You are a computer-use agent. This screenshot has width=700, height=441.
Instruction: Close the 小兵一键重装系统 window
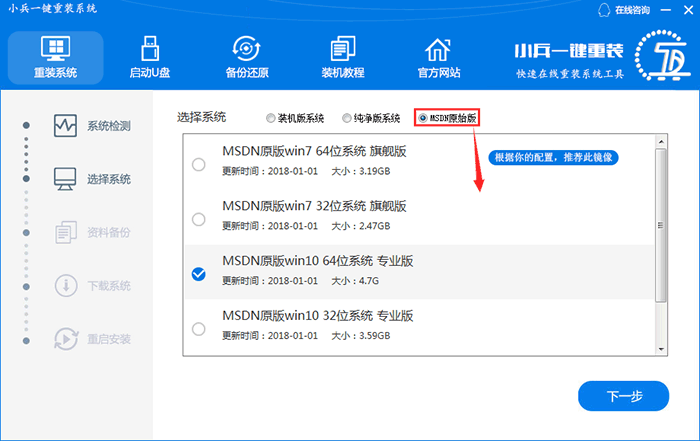pyautogui.click(x=688, y=10)
